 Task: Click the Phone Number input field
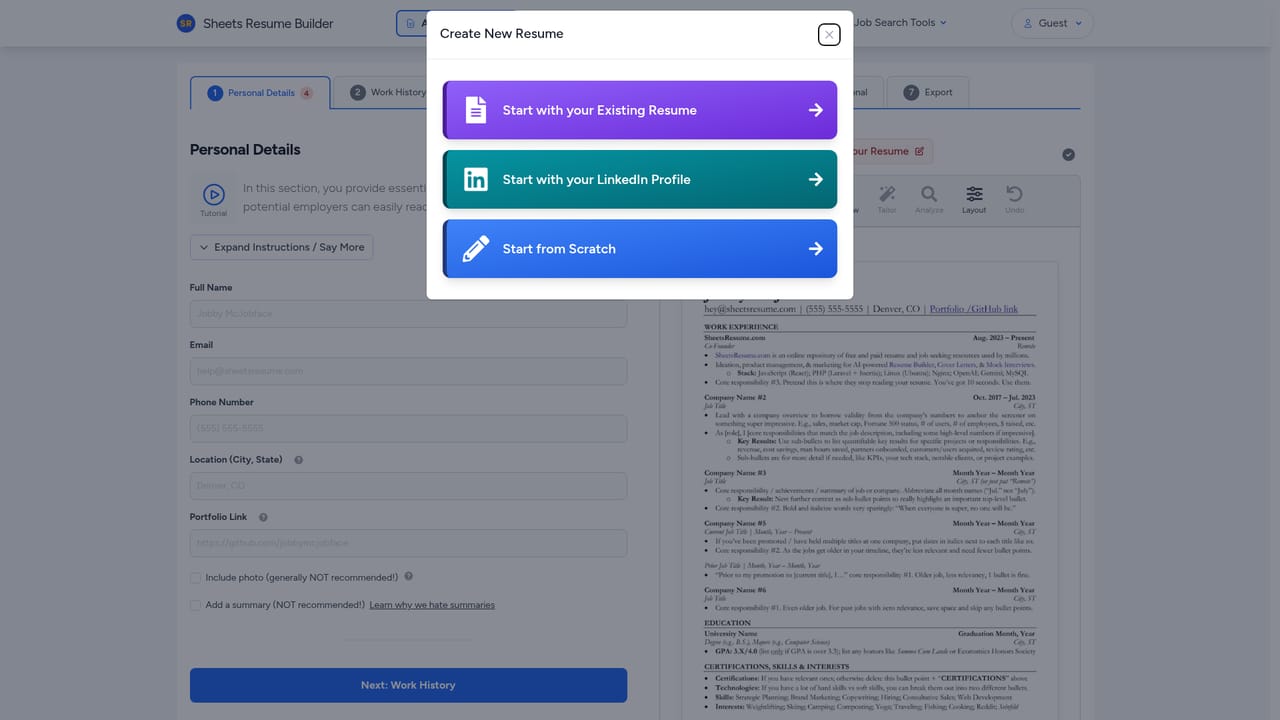tap(408, 428)
